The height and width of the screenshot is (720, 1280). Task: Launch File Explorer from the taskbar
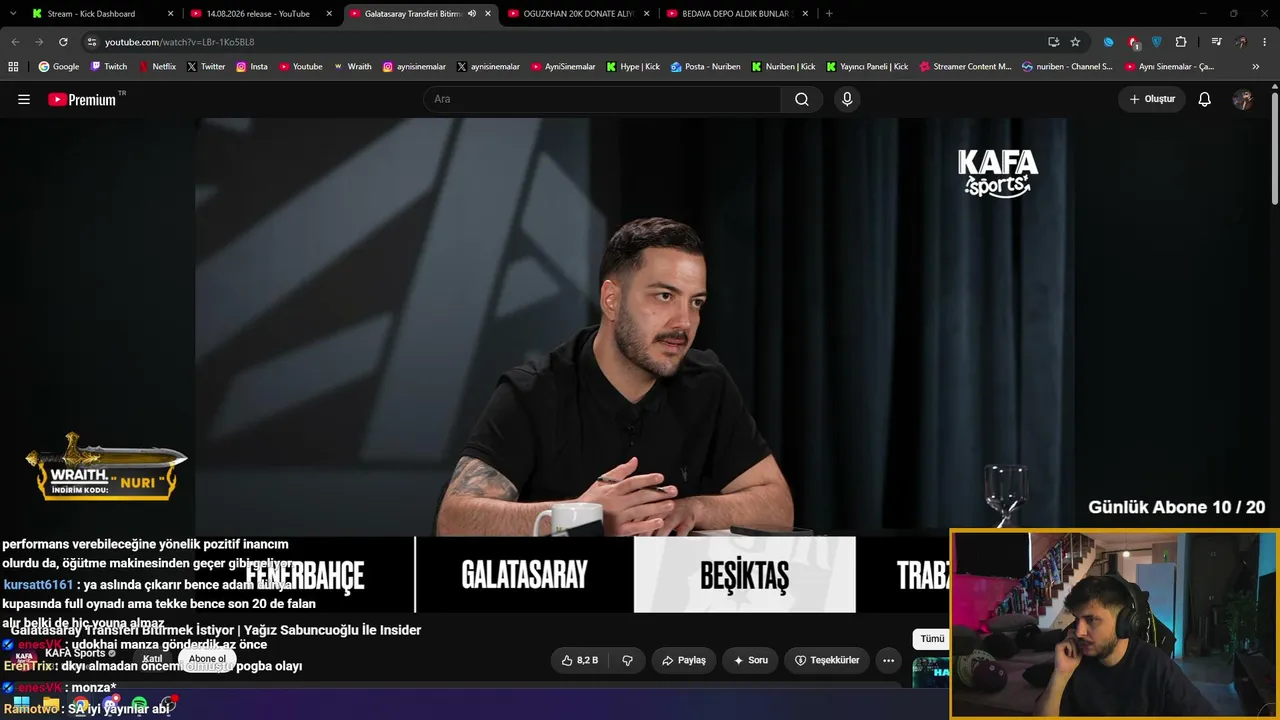pos(51,704)
